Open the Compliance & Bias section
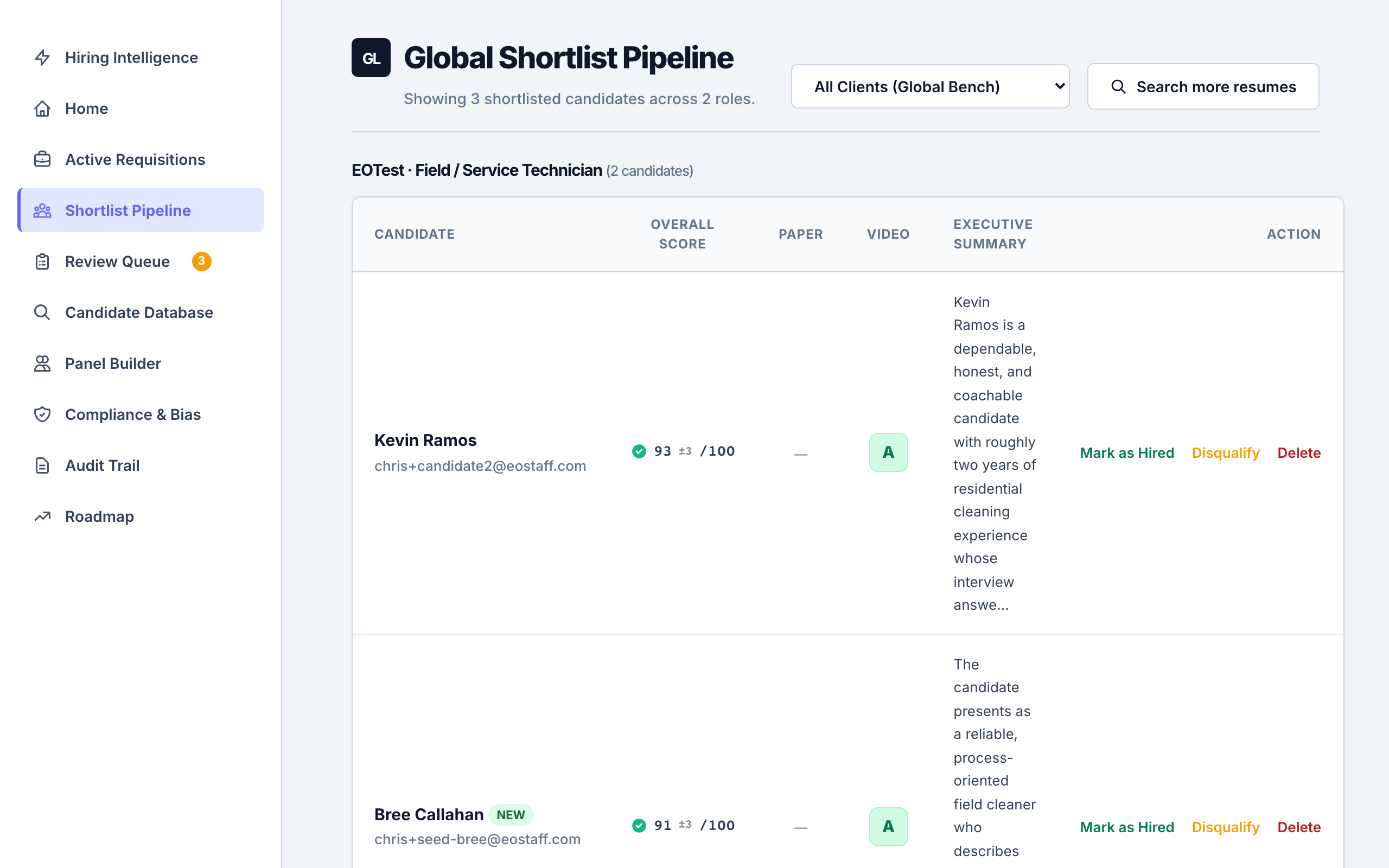 [141, 414]
